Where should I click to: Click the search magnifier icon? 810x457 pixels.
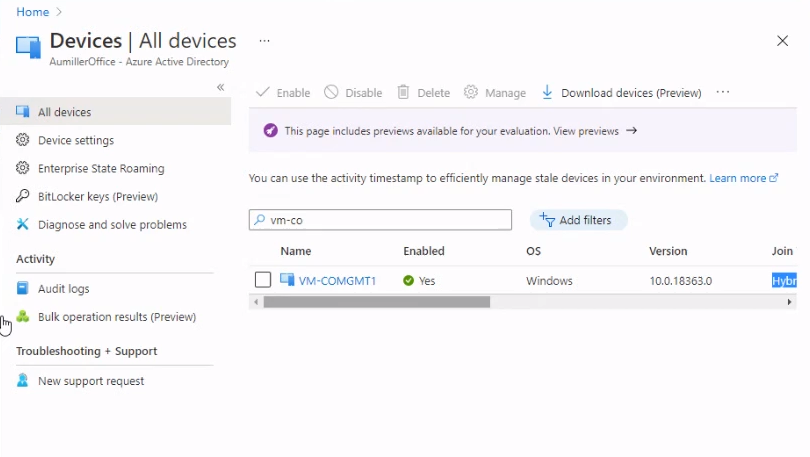[259, 219]
